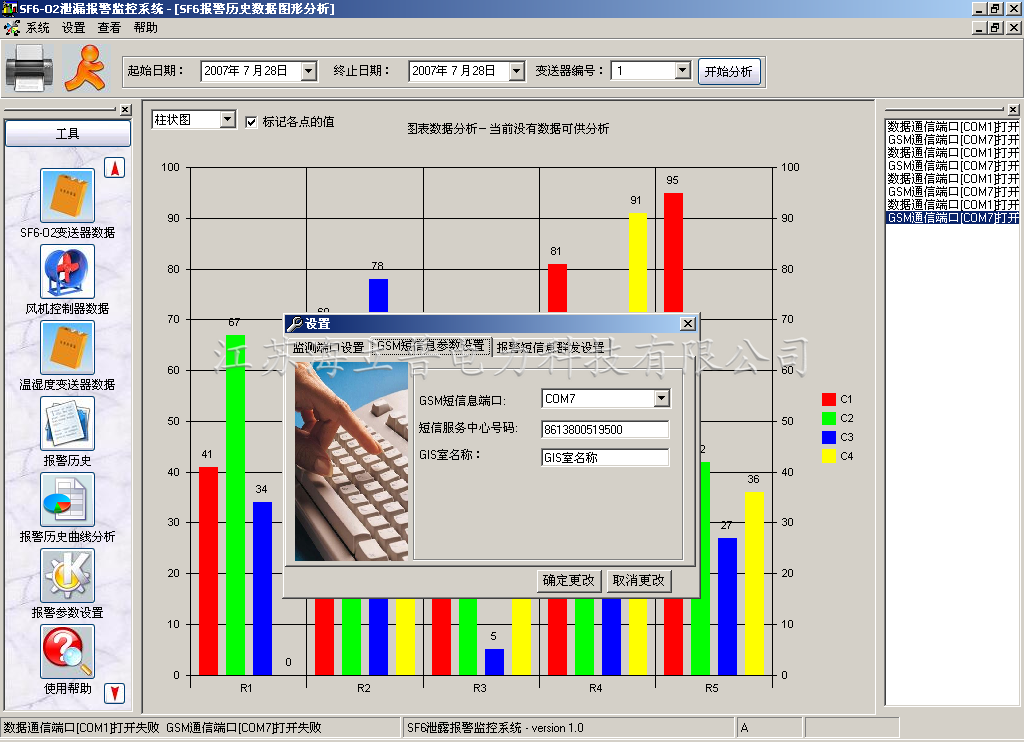Screen dimensions: 1024x742
Task: Open 报警历史曲线分析 chart icon
Action: [x=67, y=500]
